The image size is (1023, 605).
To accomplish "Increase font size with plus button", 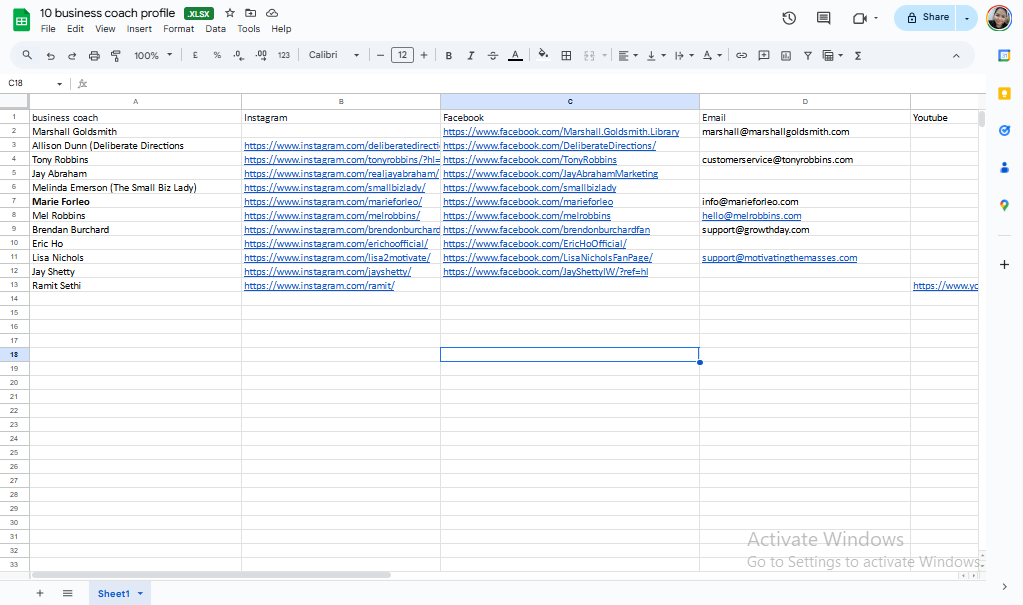I will click(424, 55).
